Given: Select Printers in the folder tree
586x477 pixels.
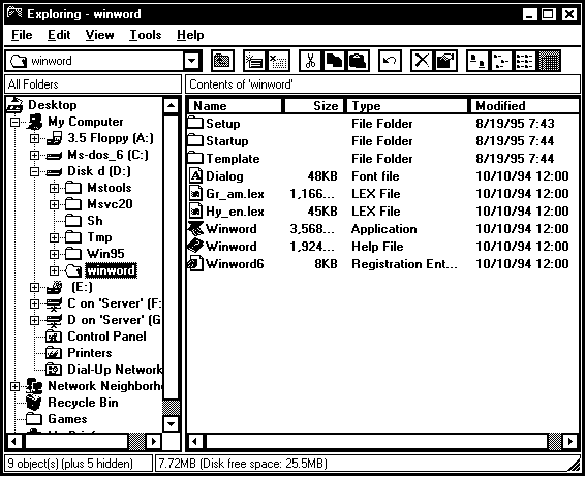Looking at the screenshot, I should 90,353.
